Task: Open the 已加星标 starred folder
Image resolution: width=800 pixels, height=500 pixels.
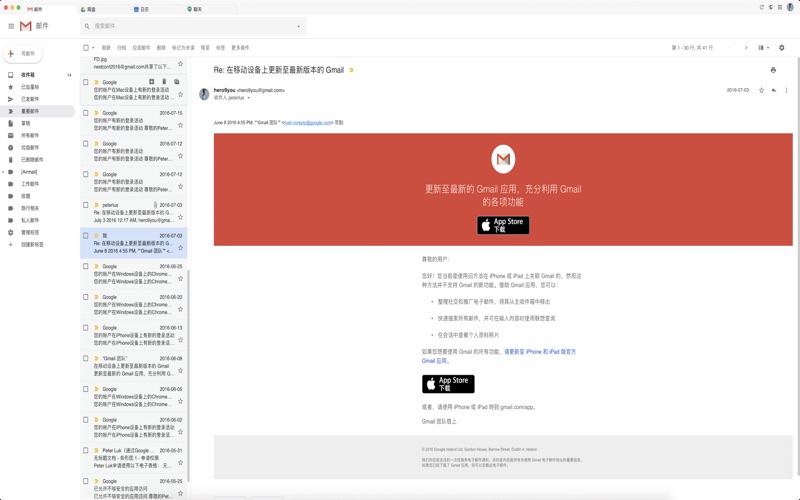Action: tap(30, 87)
